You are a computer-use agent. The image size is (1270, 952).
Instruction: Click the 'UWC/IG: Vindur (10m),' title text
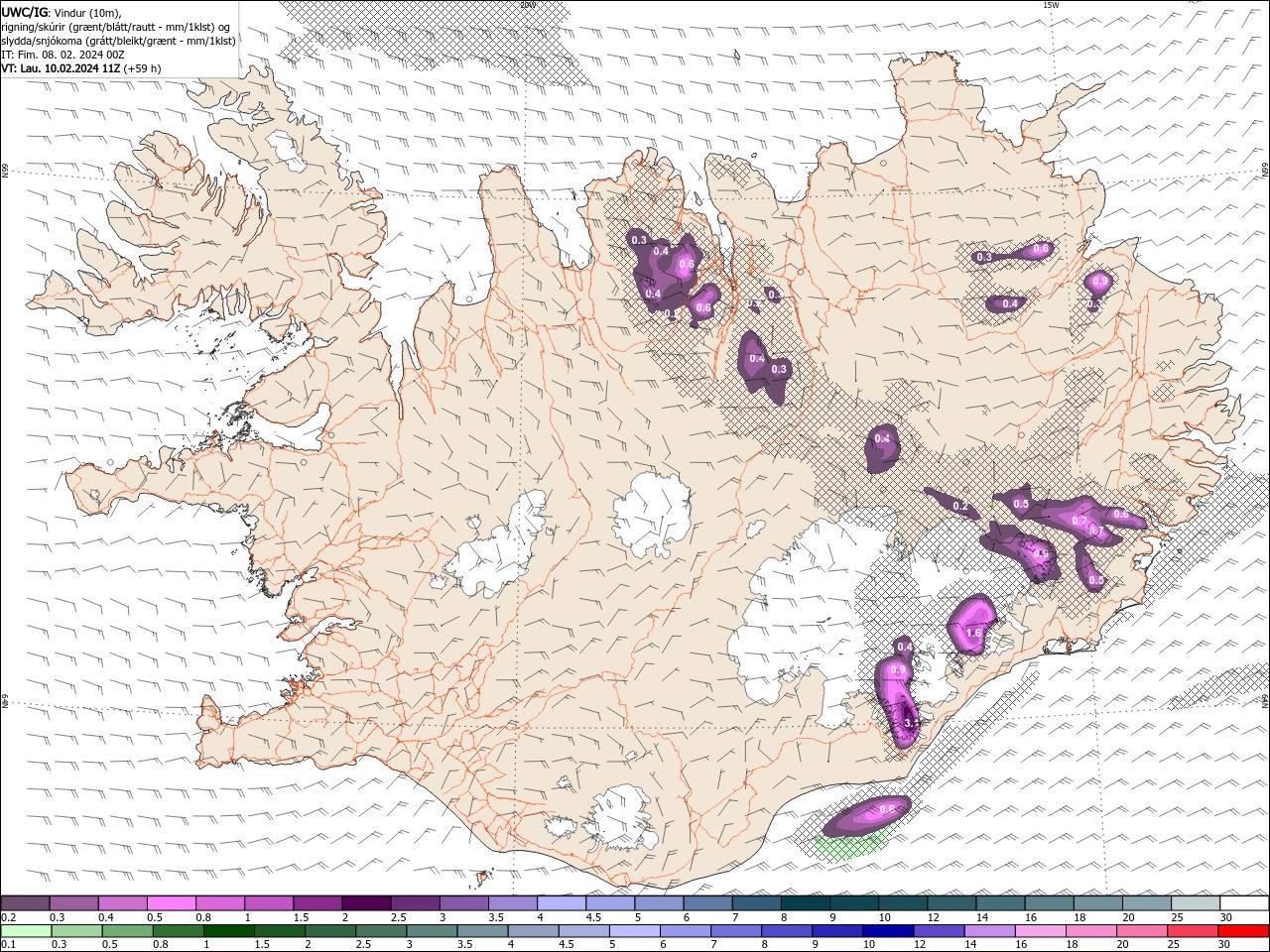point(62,12)
